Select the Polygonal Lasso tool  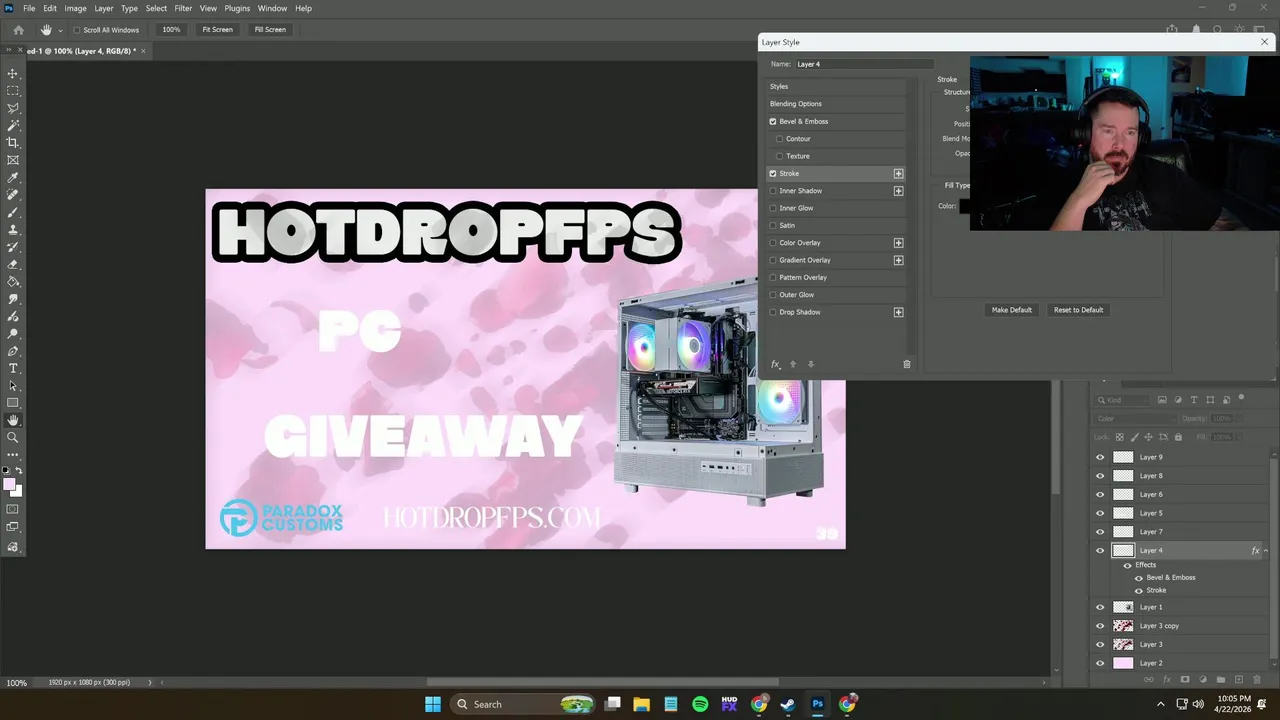pos(13,108)
